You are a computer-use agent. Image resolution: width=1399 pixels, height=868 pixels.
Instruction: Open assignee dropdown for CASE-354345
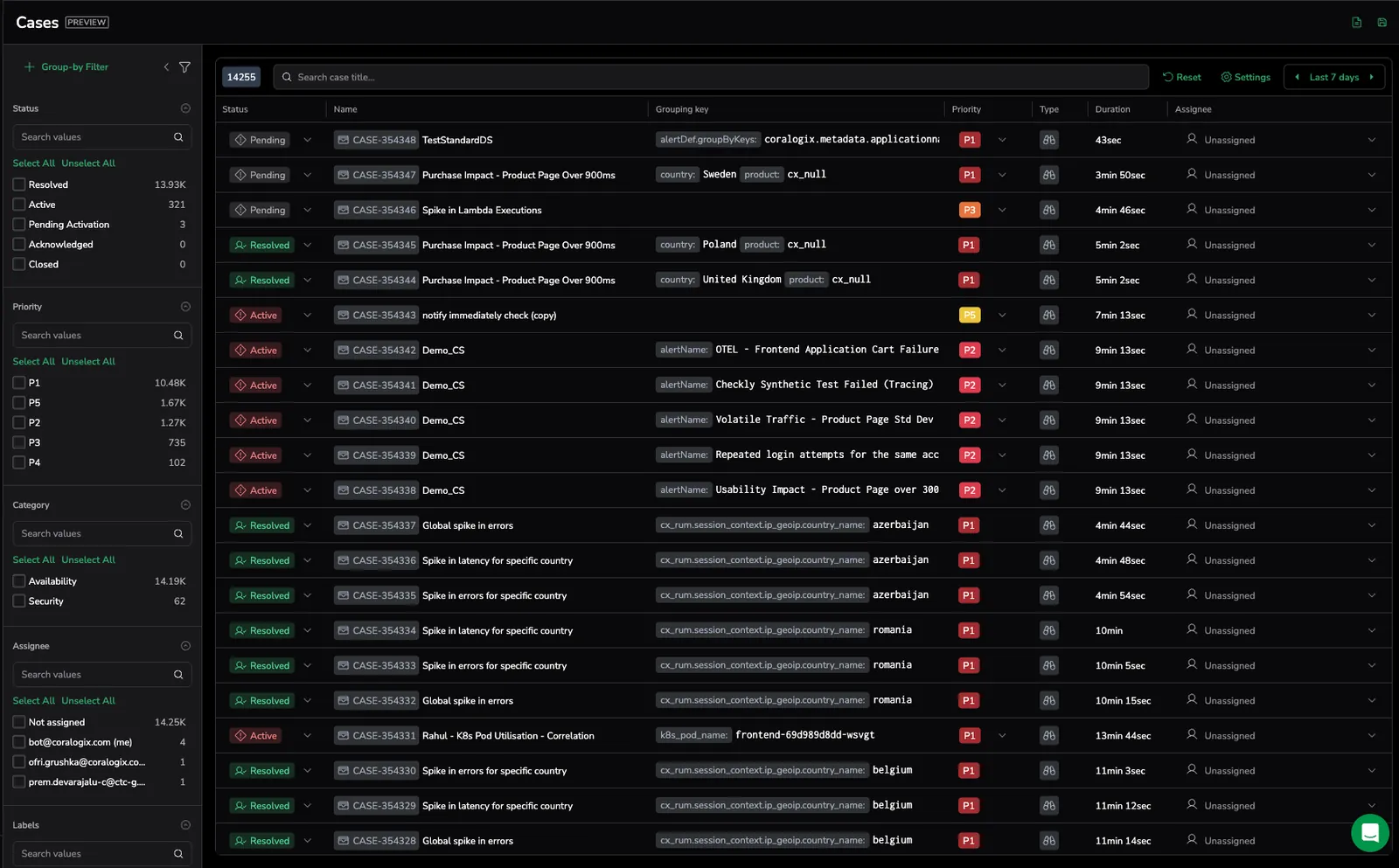tap(1371, 246)
